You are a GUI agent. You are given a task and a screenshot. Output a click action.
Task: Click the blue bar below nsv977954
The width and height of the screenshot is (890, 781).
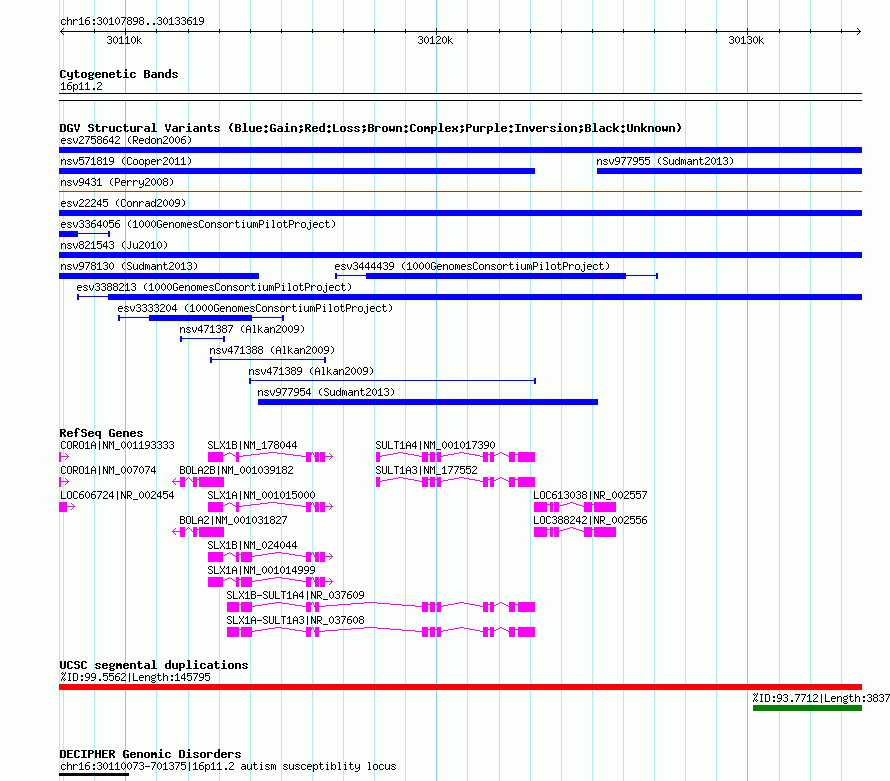[428, 402]
